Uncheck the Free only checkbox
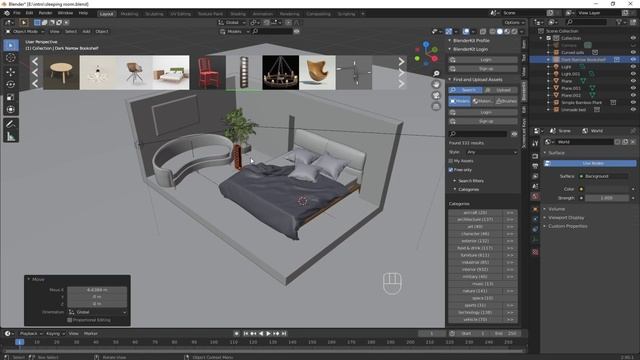The height and width of the screenshot is (360, 640). click(451, 169)
